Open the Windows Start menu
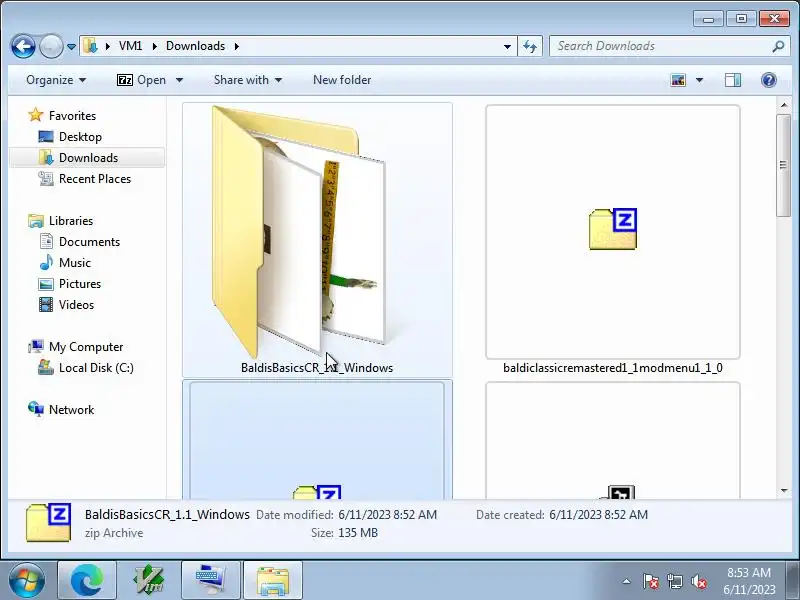This screenshot has width=800, height=600. [27, 581]
